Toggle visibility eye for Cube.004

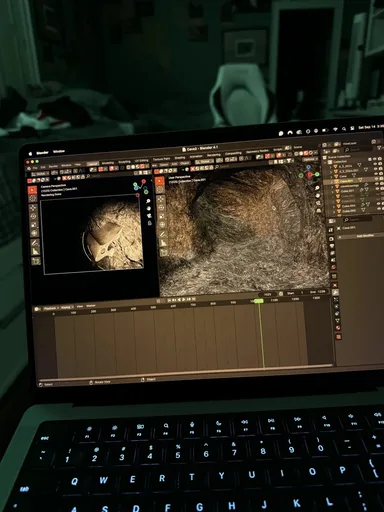click(380, 203)
